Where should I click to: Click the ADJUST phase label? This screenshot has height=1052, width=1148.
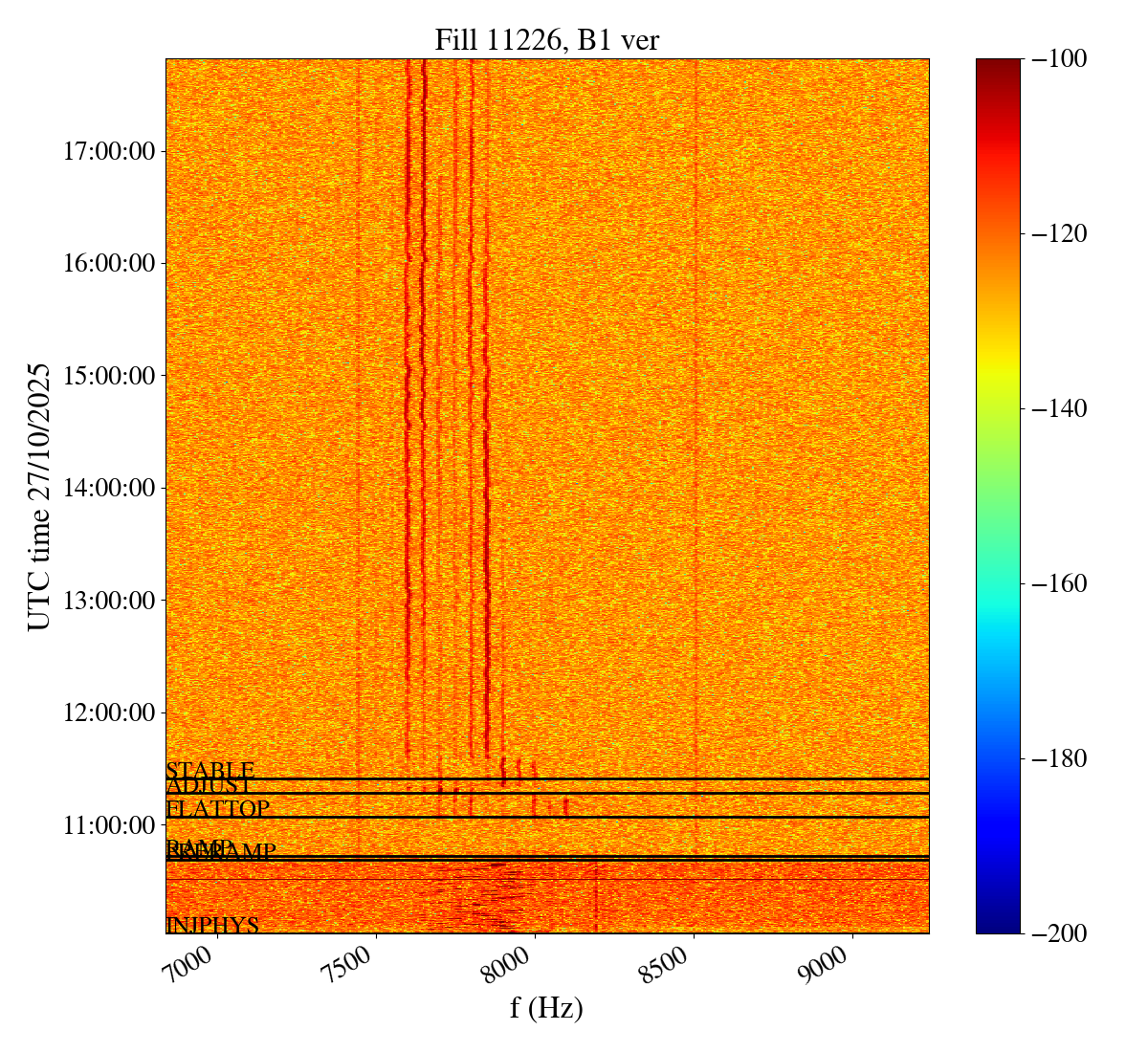pos(210,787)
